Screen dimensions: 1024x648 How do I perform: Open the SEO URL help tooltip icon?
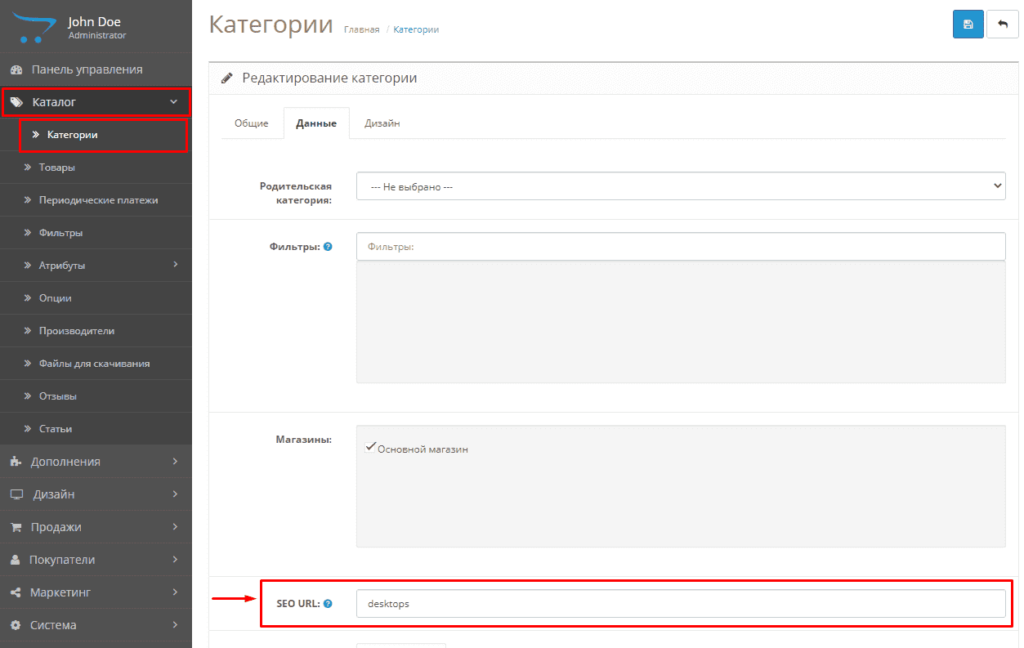click(328, 603)
